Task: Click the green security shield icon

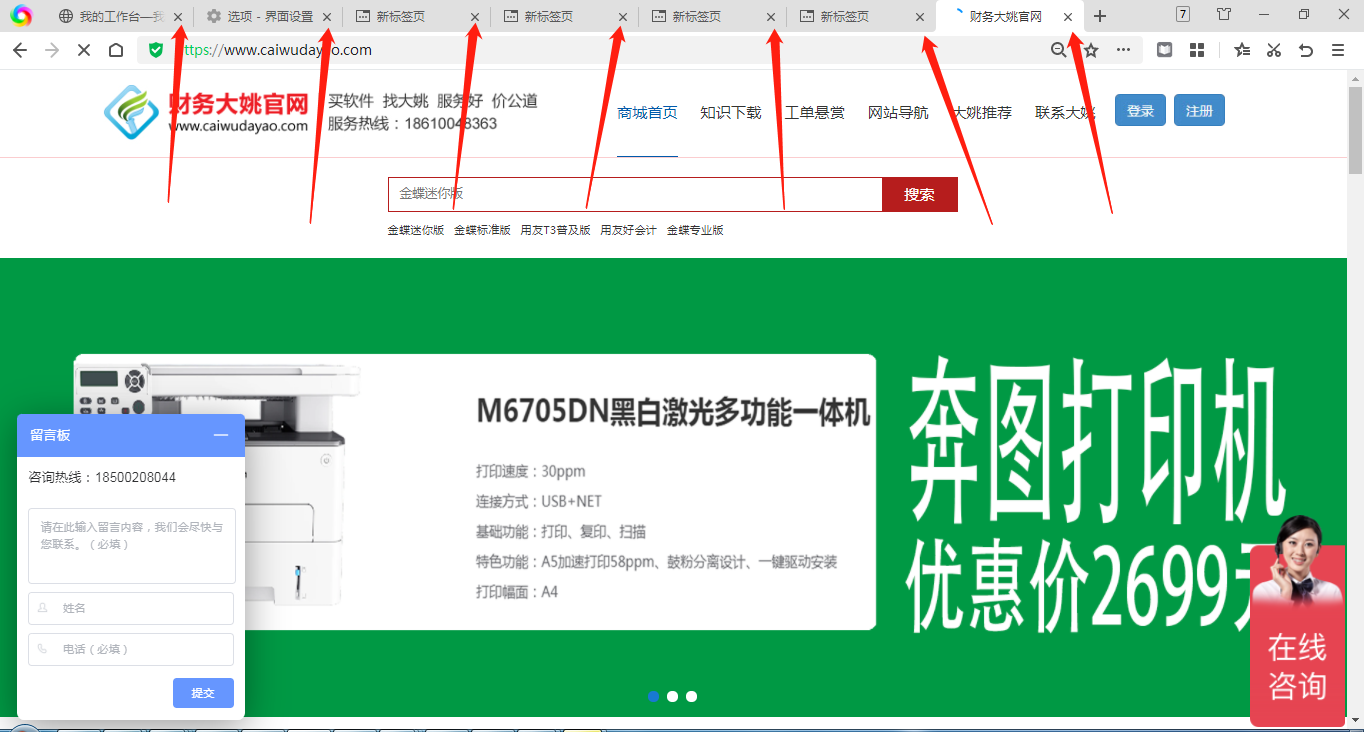Action: tap(155, 50)
